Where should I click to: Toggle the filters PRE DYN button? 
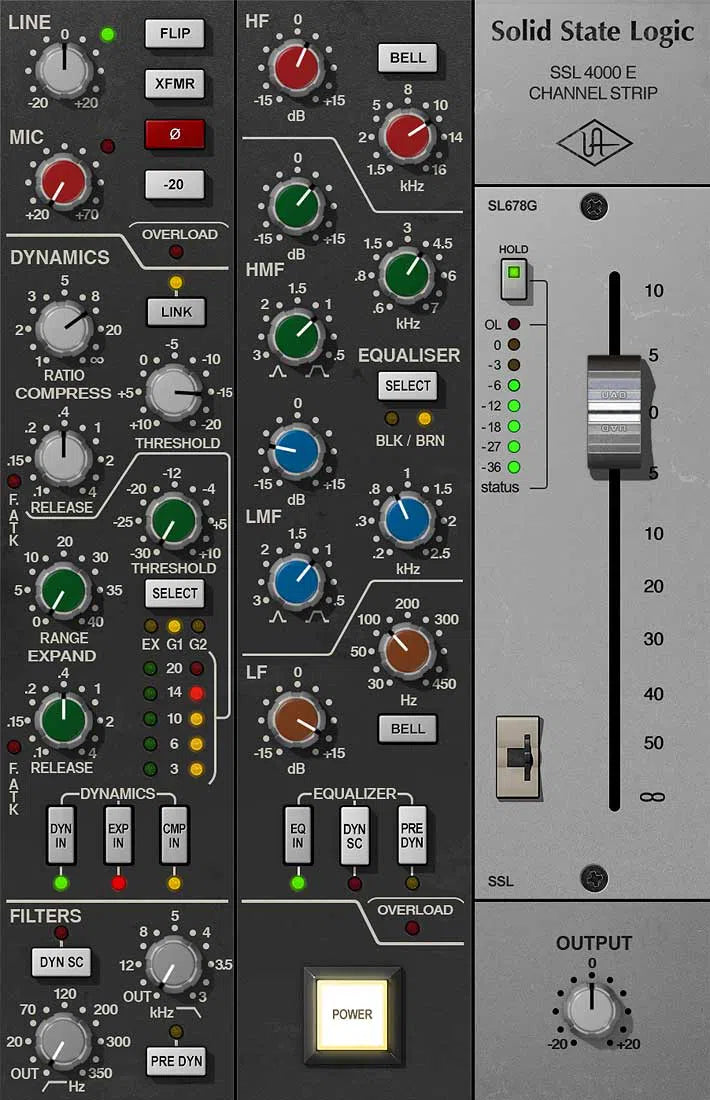point(174,1060)
